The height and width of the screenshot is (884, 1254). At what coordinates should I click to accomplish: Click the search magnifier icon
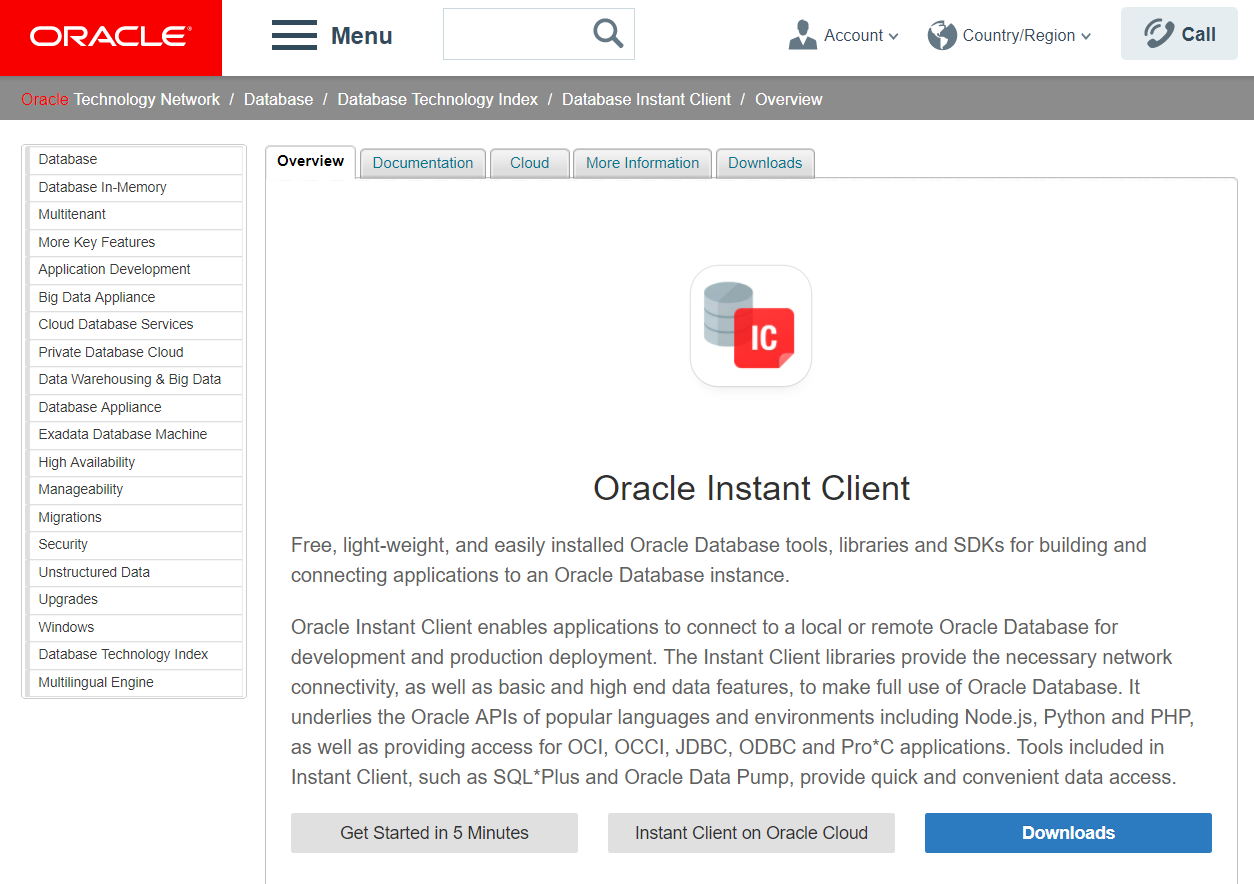tap(607, 34)
